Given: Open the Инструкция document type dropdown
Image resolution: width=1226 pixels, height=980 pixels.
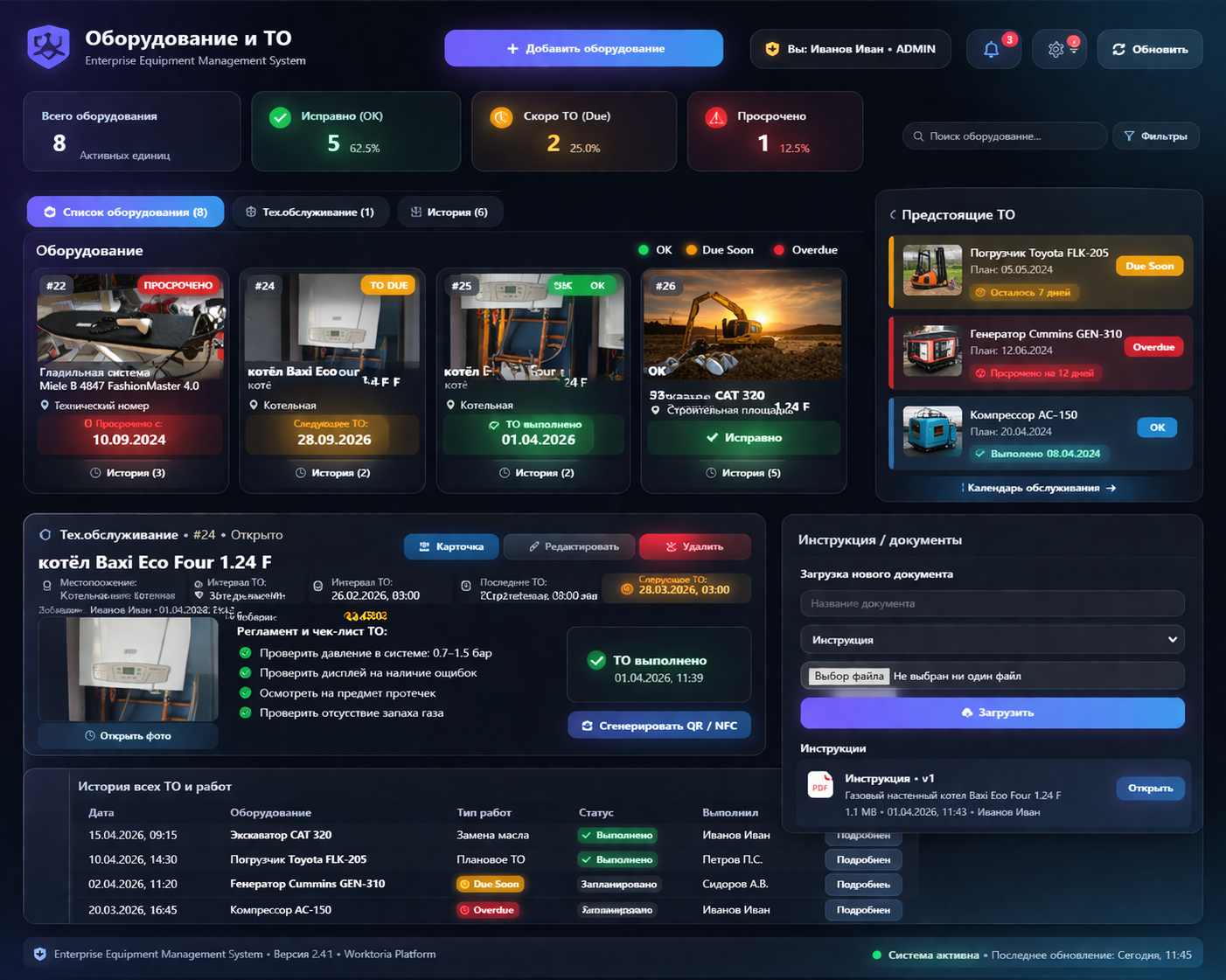Looking at the screenshot, I should [993, 640].
